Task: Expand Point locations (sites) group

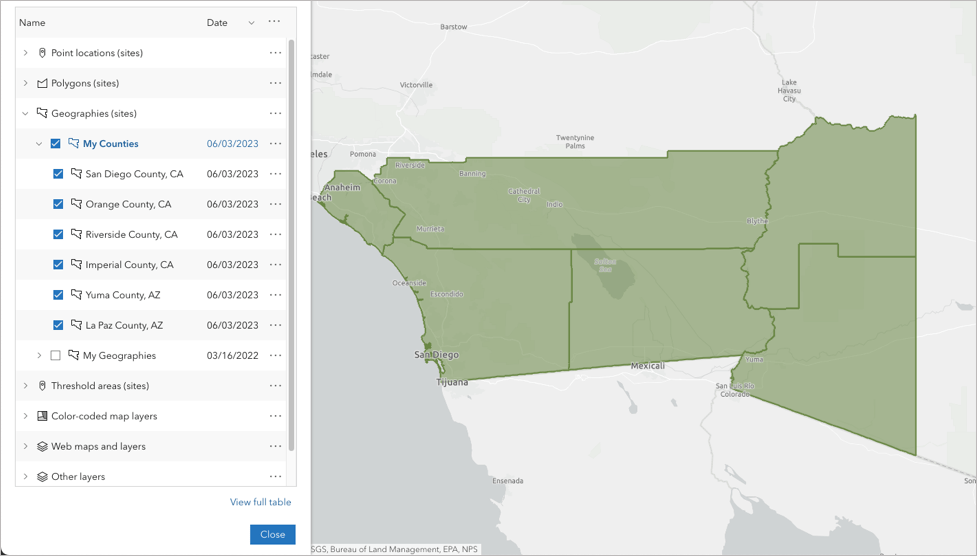Action: pos(26,53)
